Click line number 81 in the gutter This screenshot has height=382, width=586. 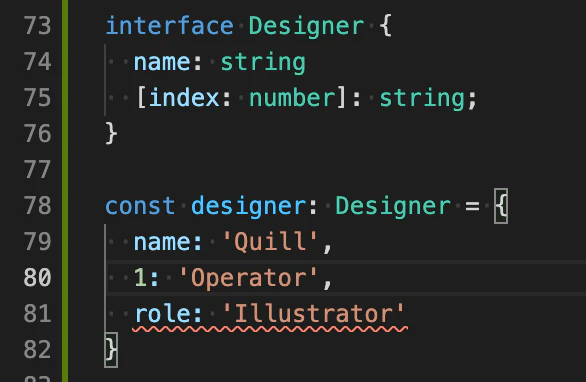37,313
